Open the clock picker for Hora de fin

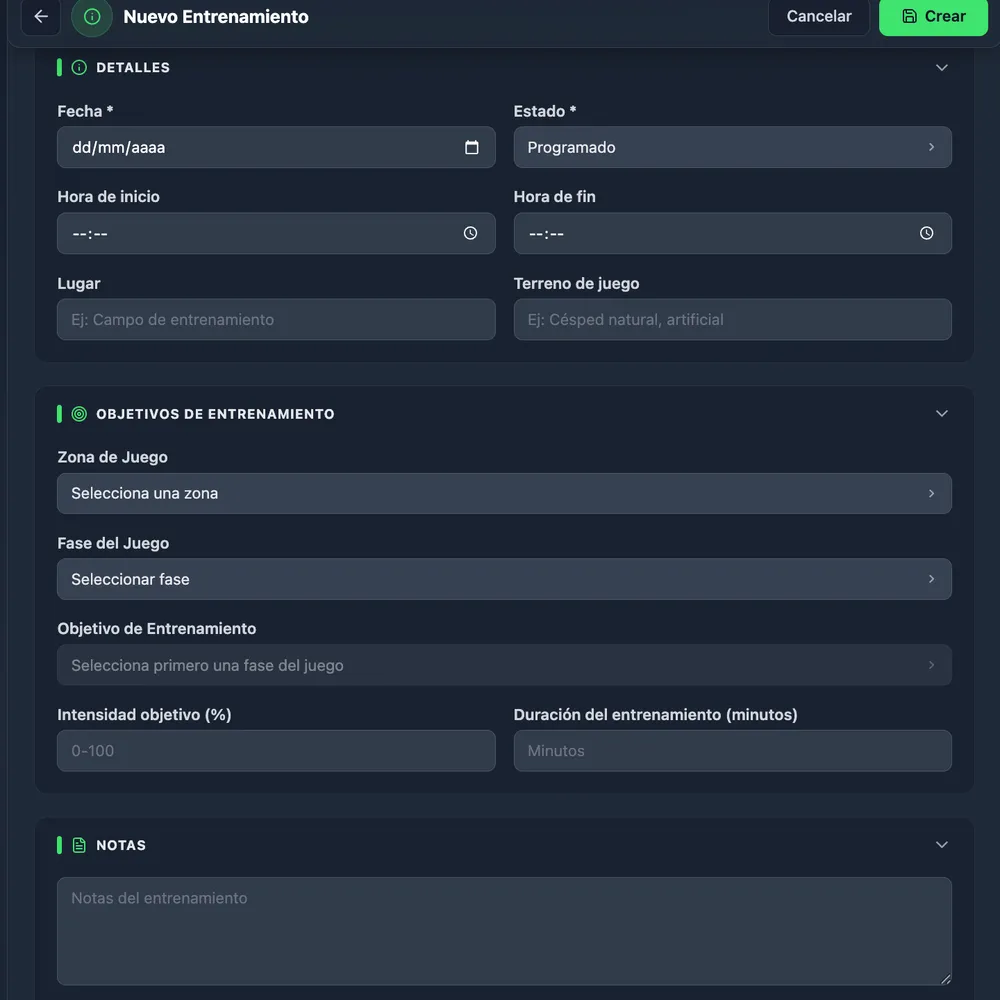[x=926, y=233]
